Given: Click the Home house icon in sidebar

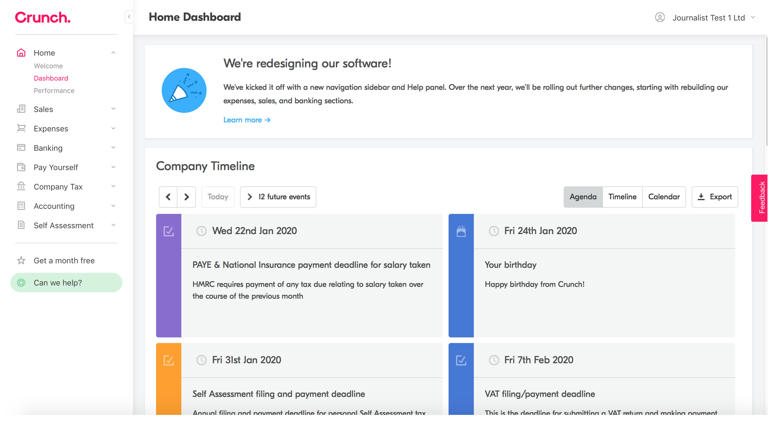Looking at the screenshot, I should [21, 53].
